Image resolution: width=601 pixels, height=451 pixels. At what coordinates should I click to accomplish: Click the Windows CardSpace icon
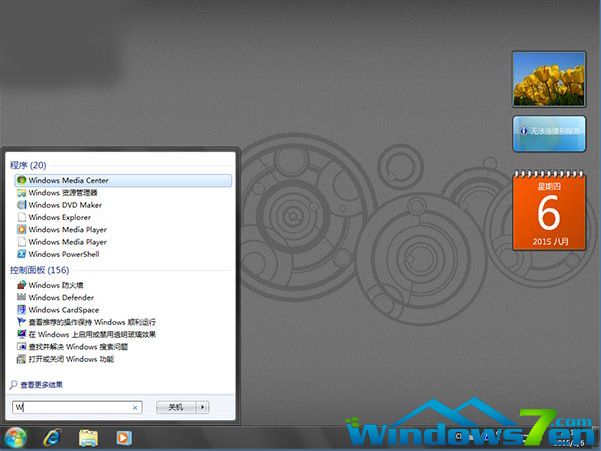coord(21,310)
